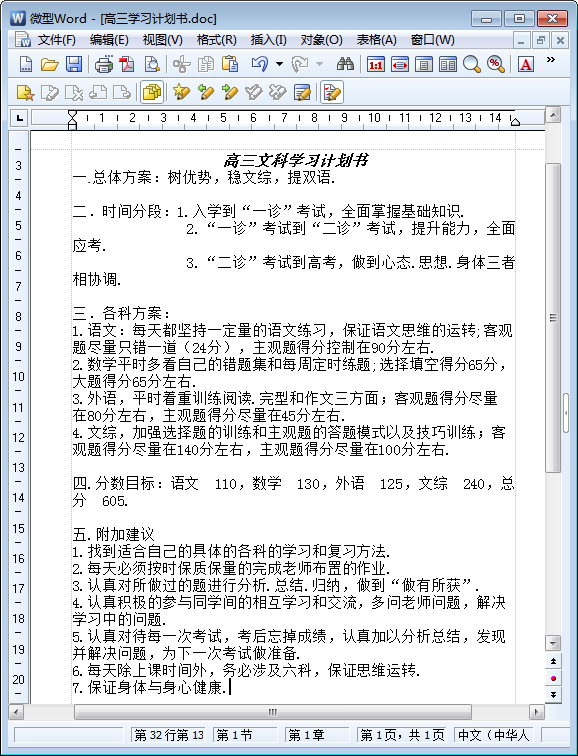Minimize the inner document window
This screenshot has height=756, width=578.
pyautogui.click(x=521, y=40)
